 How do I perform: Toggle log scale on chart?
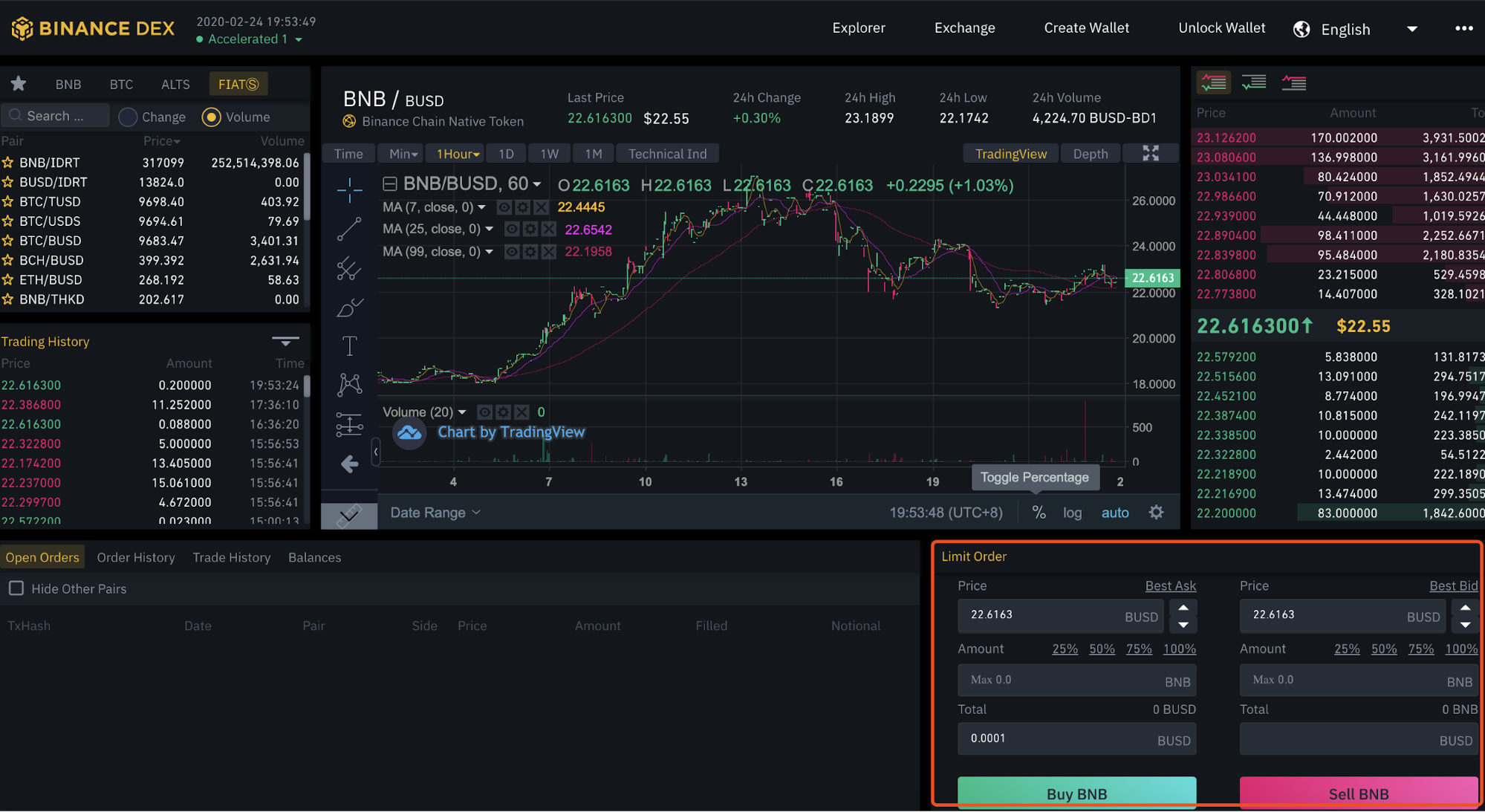tap(1072, 513)
